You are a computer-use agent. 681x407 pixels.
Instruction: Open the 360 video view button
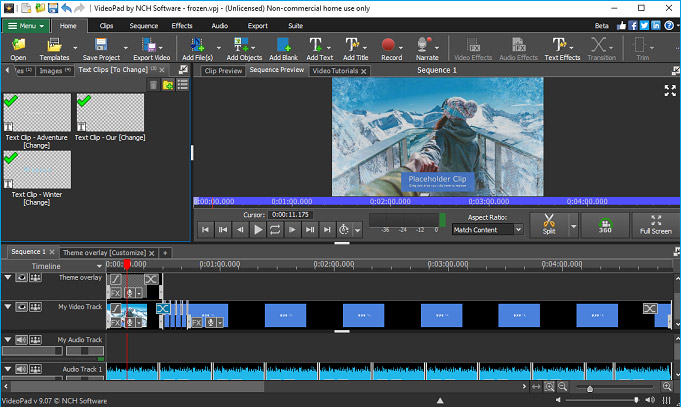click(605, 225)
